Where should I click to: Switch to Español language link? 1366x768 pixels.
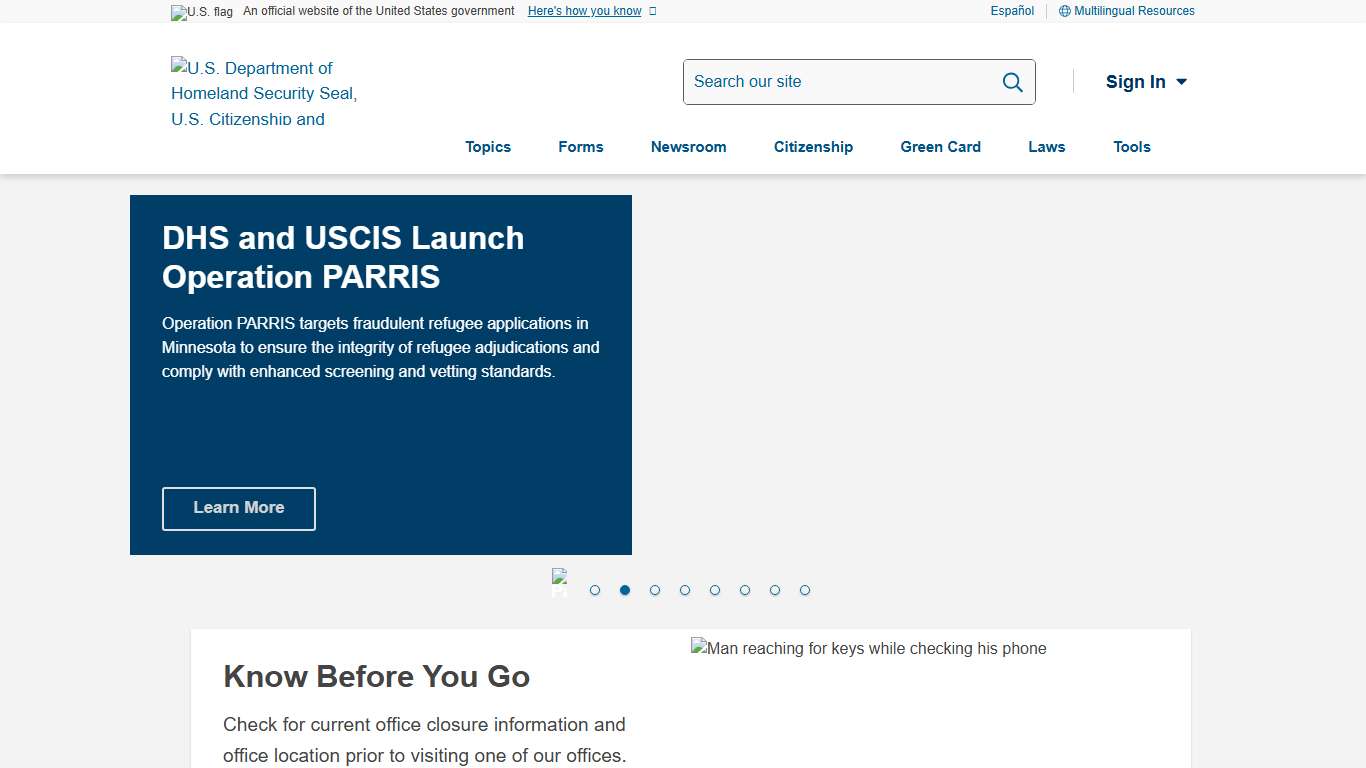tap(1012, 11)
